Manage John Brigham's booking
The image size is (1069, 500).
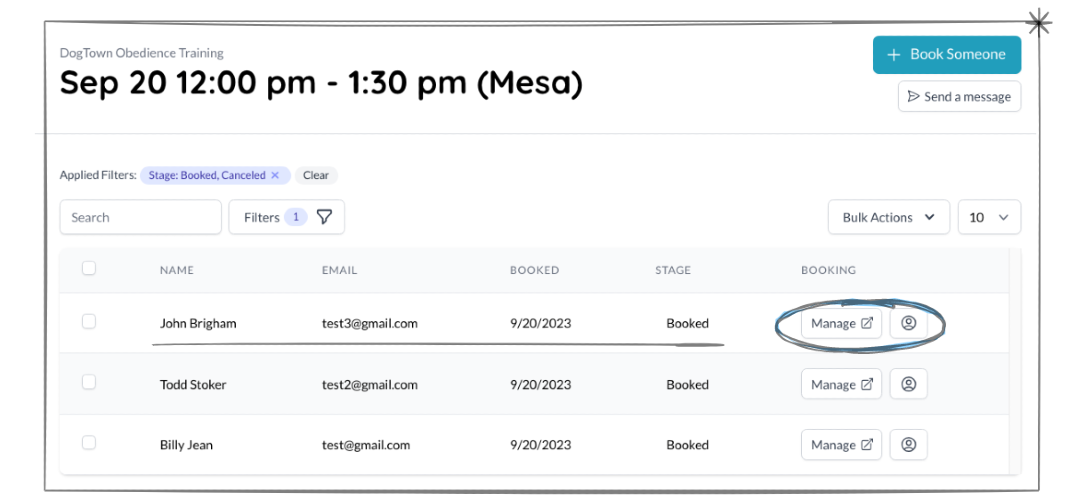click(x=841, y=323)
